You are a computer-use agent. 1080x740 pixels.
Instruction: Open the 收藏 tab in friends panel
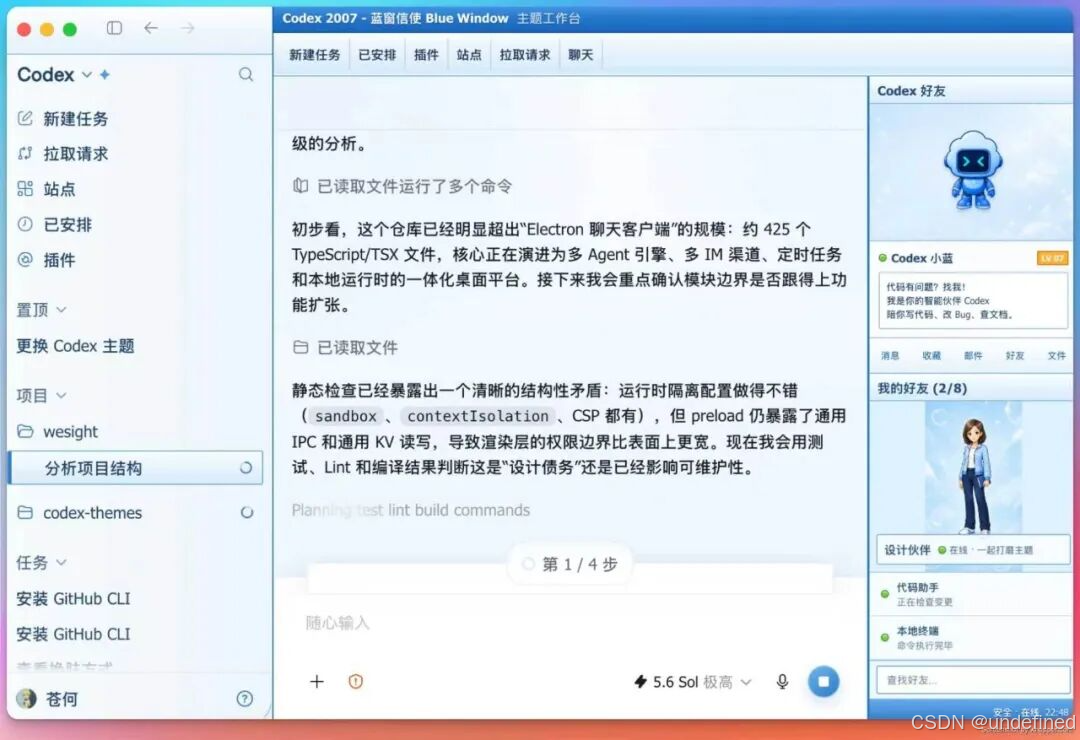(x=931, y=356)
